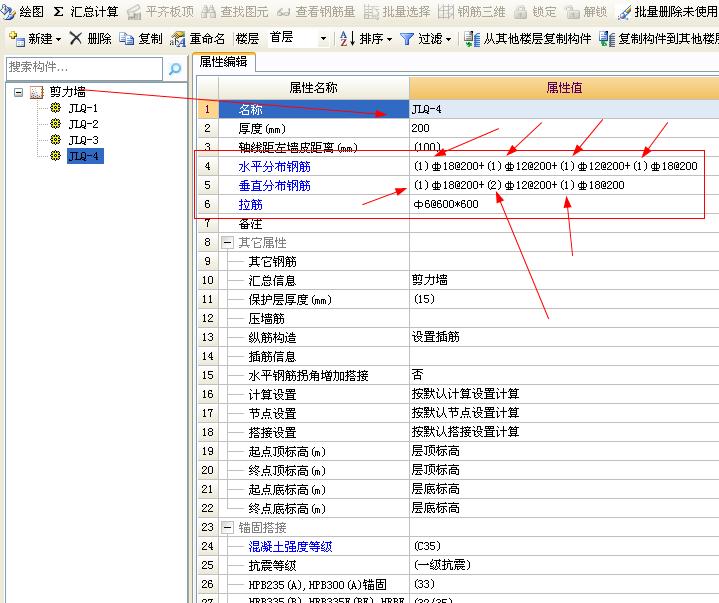Click the 复制 copy icon

pos(127,39)
